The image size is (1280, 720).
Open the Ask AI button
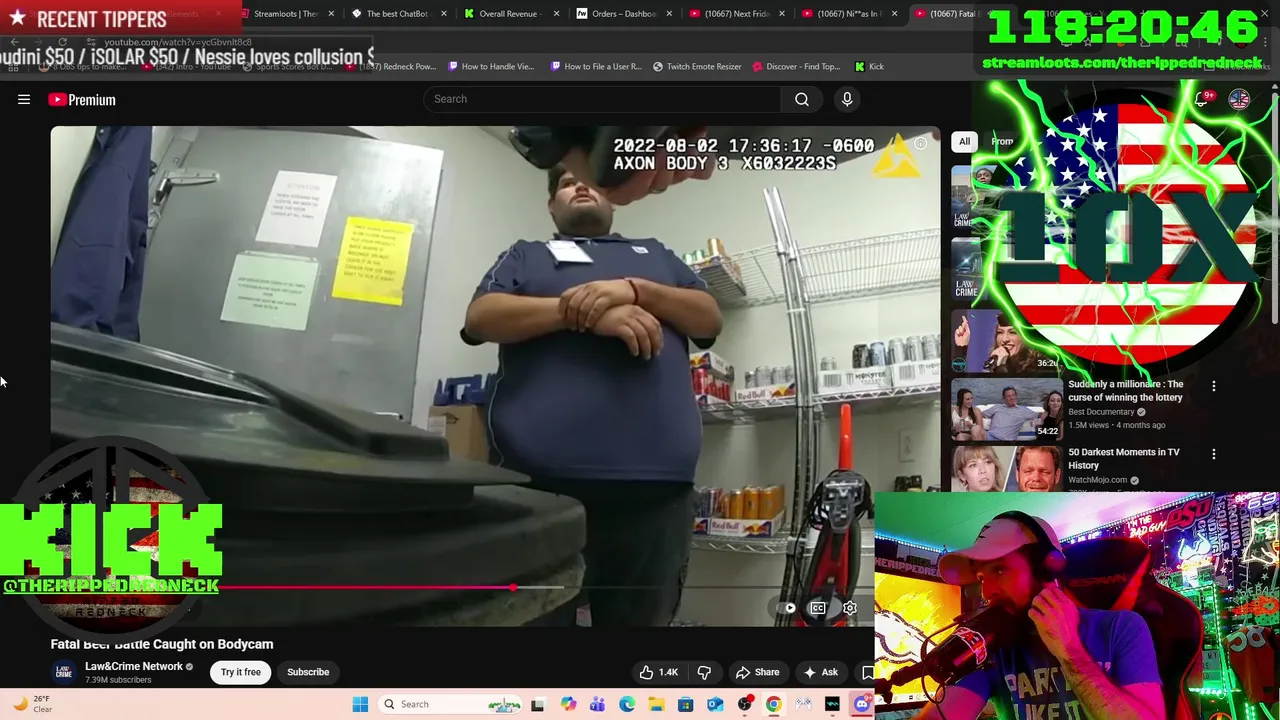[821, 672]
